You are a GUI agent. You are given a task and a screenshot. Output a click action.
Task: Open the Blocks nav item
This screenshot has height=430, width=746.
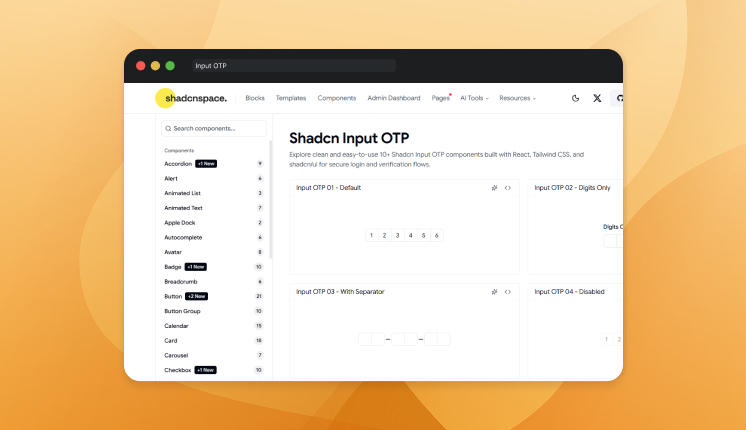(x=255, y=98)
